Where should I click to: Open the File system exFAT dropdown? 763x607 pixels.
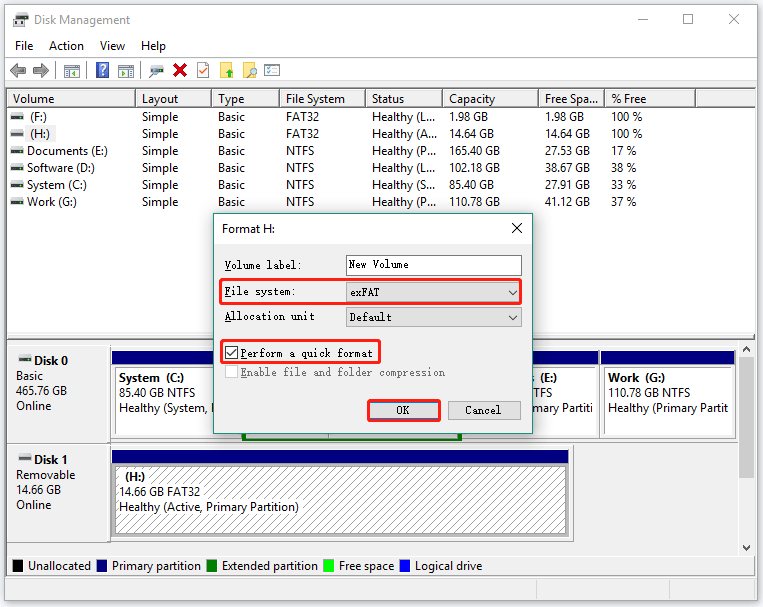click(434, 292)
